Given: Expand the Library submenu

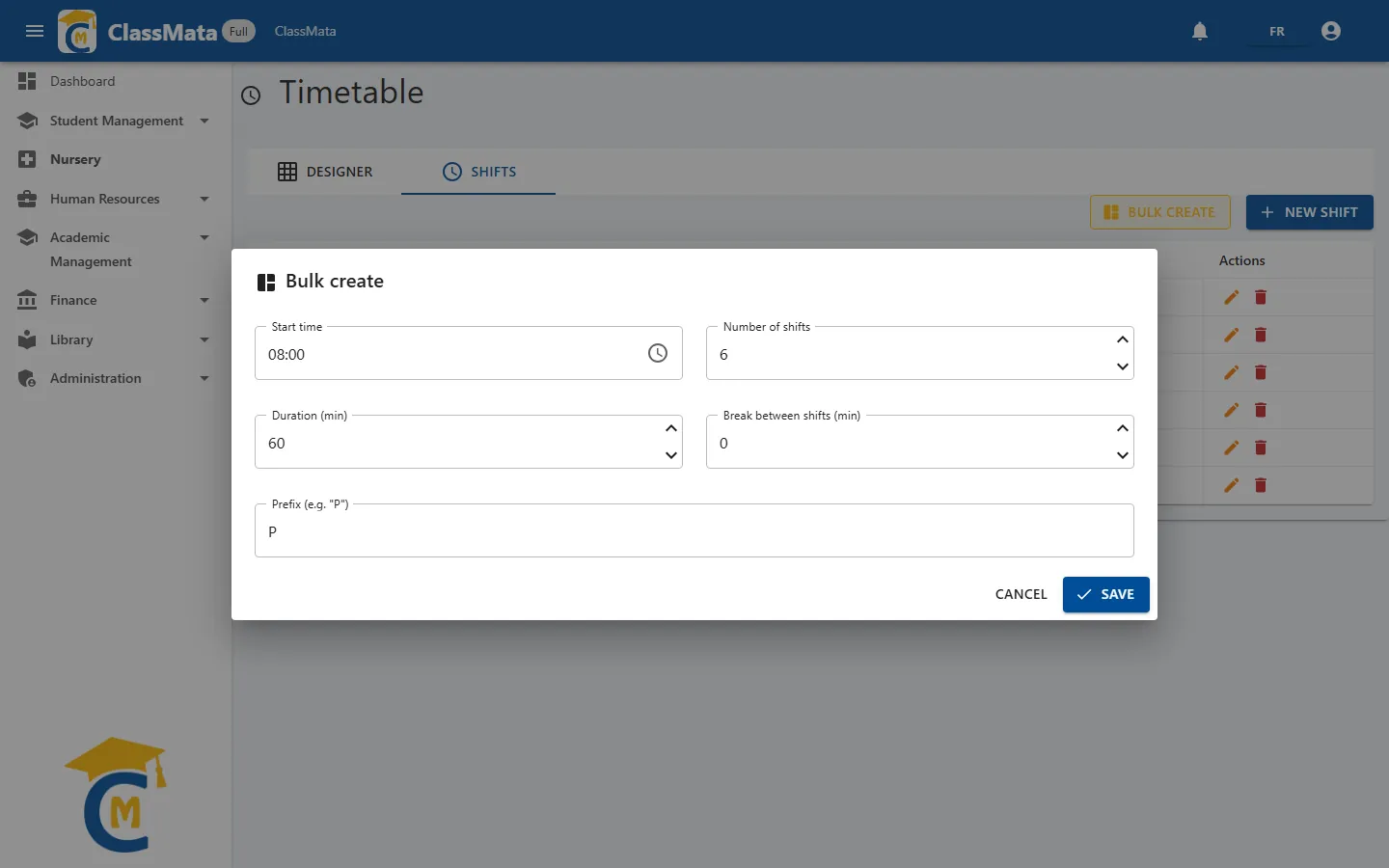Looking at the screenshot, I should (x=204, y=339).
